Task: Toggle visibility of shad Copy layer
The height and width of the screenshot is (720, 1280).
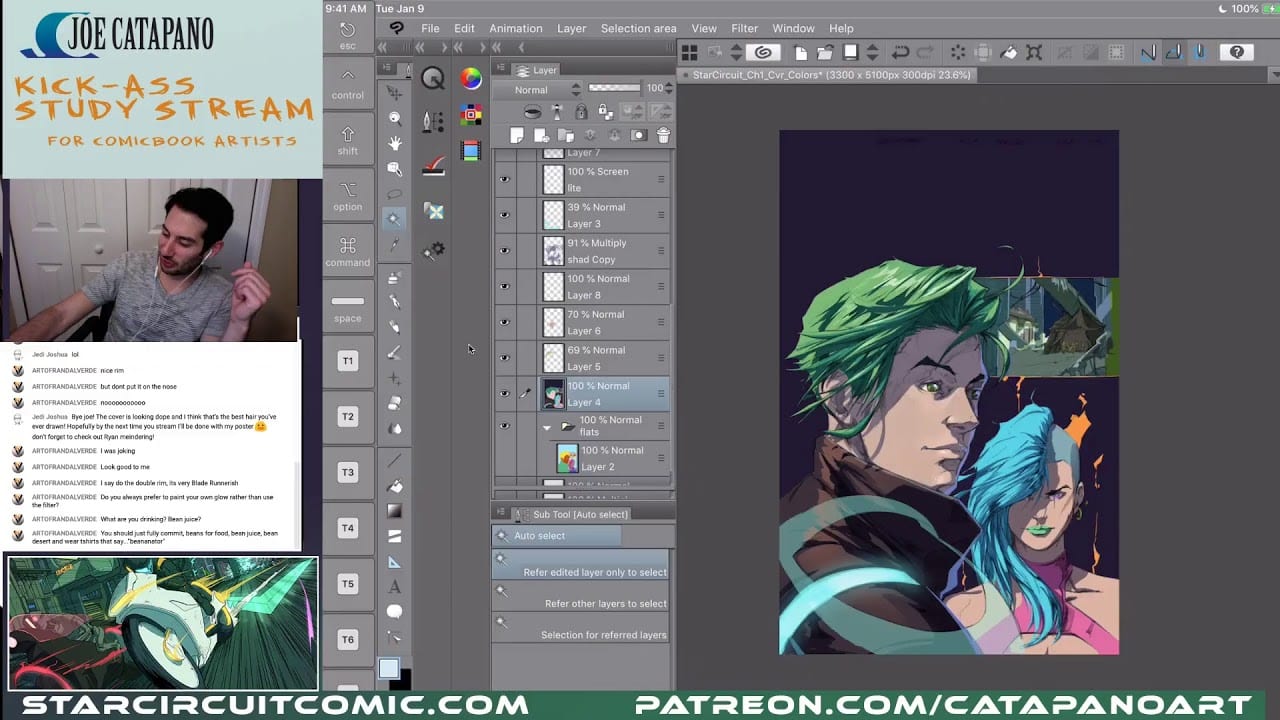Action: 504,251
